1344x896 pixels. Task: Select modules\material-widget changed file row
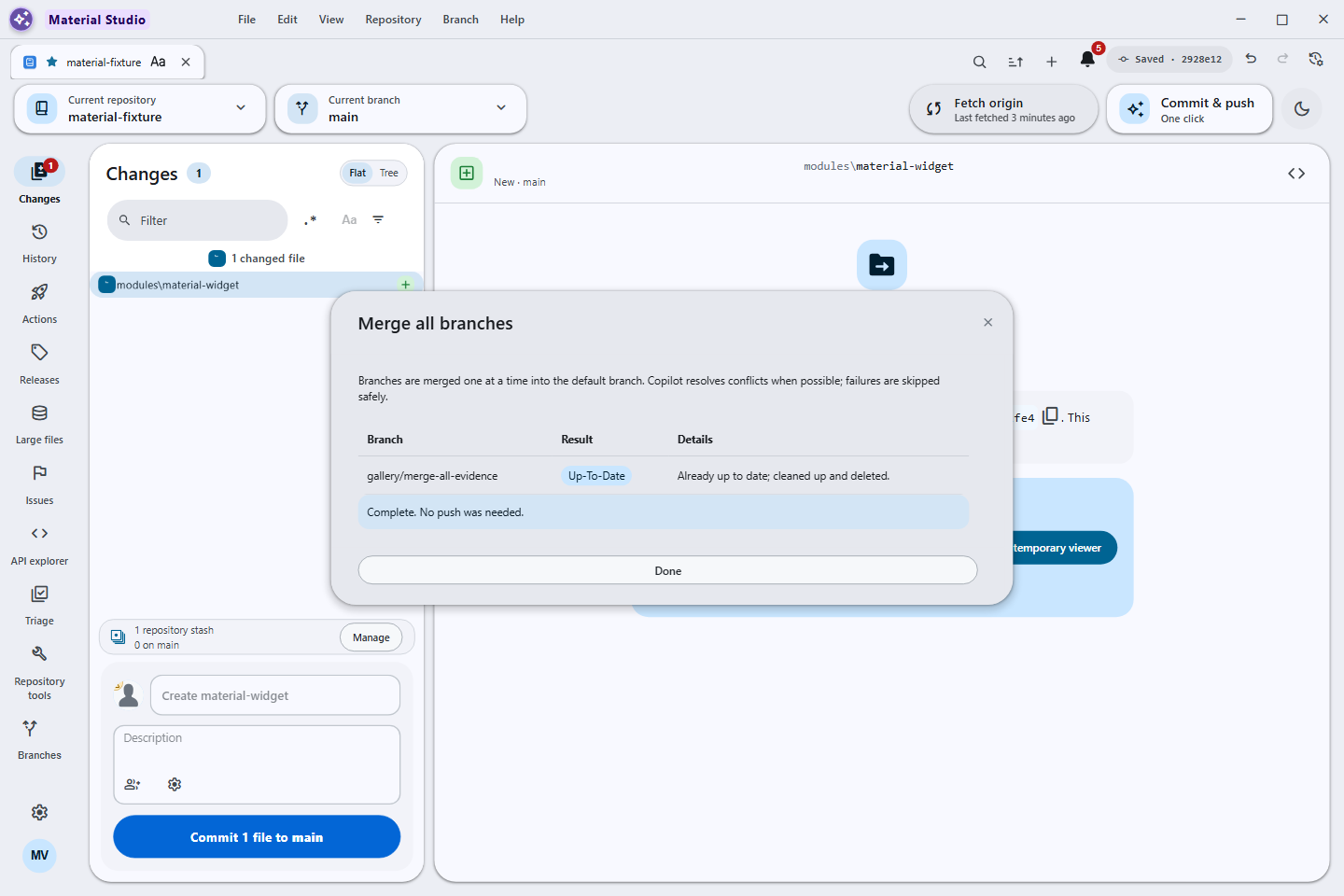click(x=257, y=285)
